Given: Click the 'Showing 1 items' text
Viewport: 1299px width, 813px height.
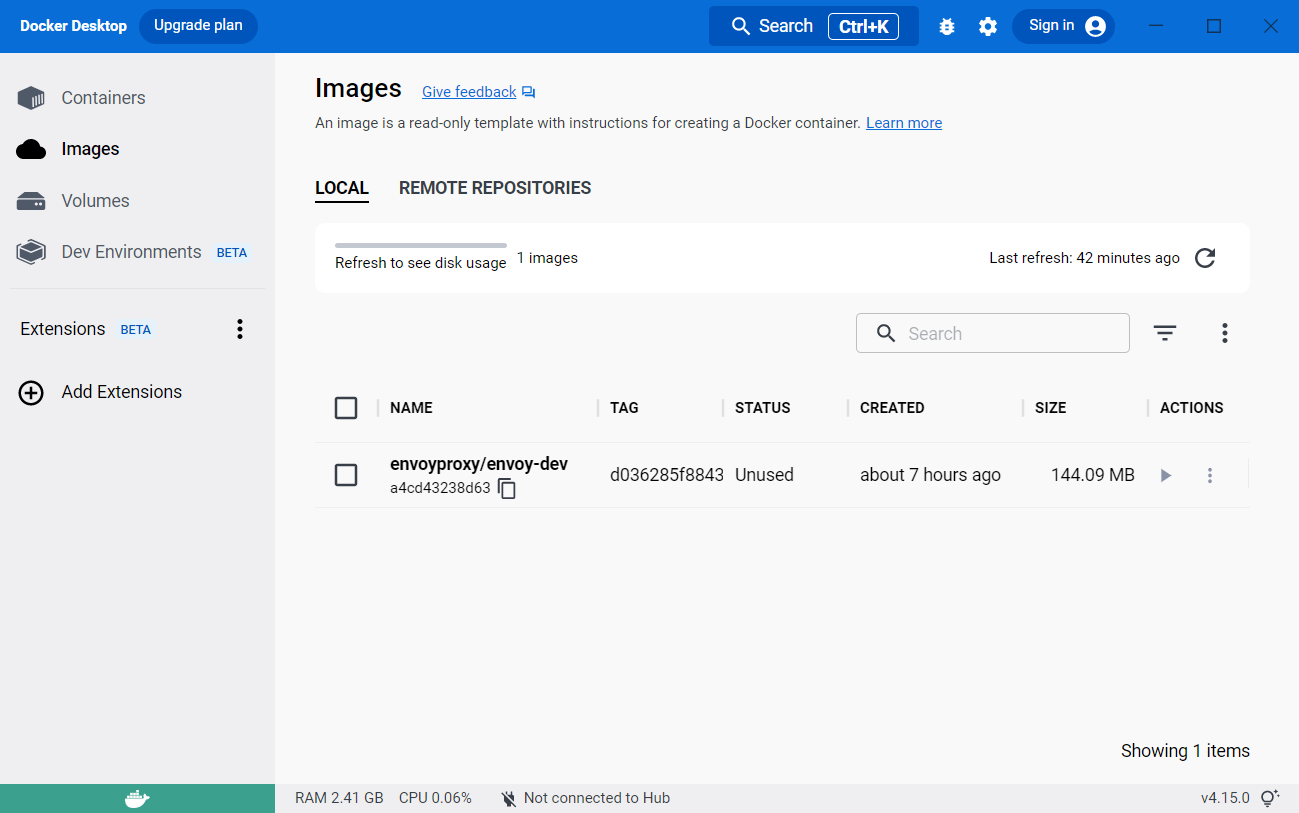Looking at the screenshot, I should [x=1185, y=751].
